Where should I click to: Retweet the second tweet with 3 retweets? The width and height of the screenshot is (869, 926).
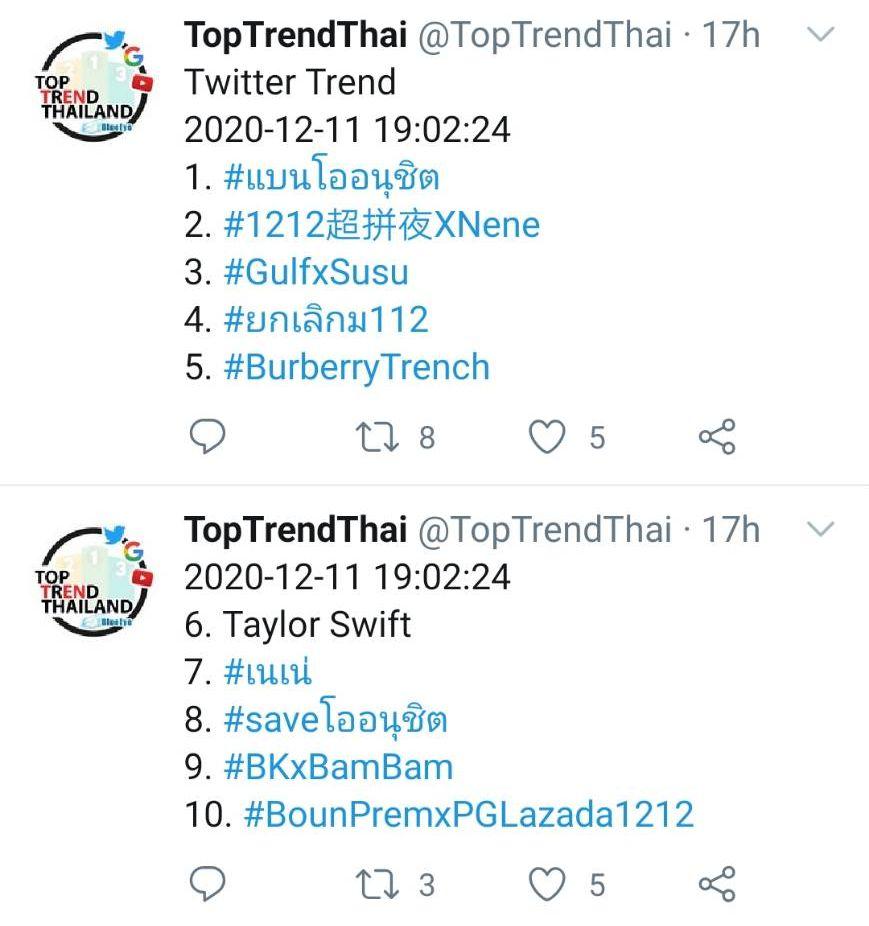377,885
